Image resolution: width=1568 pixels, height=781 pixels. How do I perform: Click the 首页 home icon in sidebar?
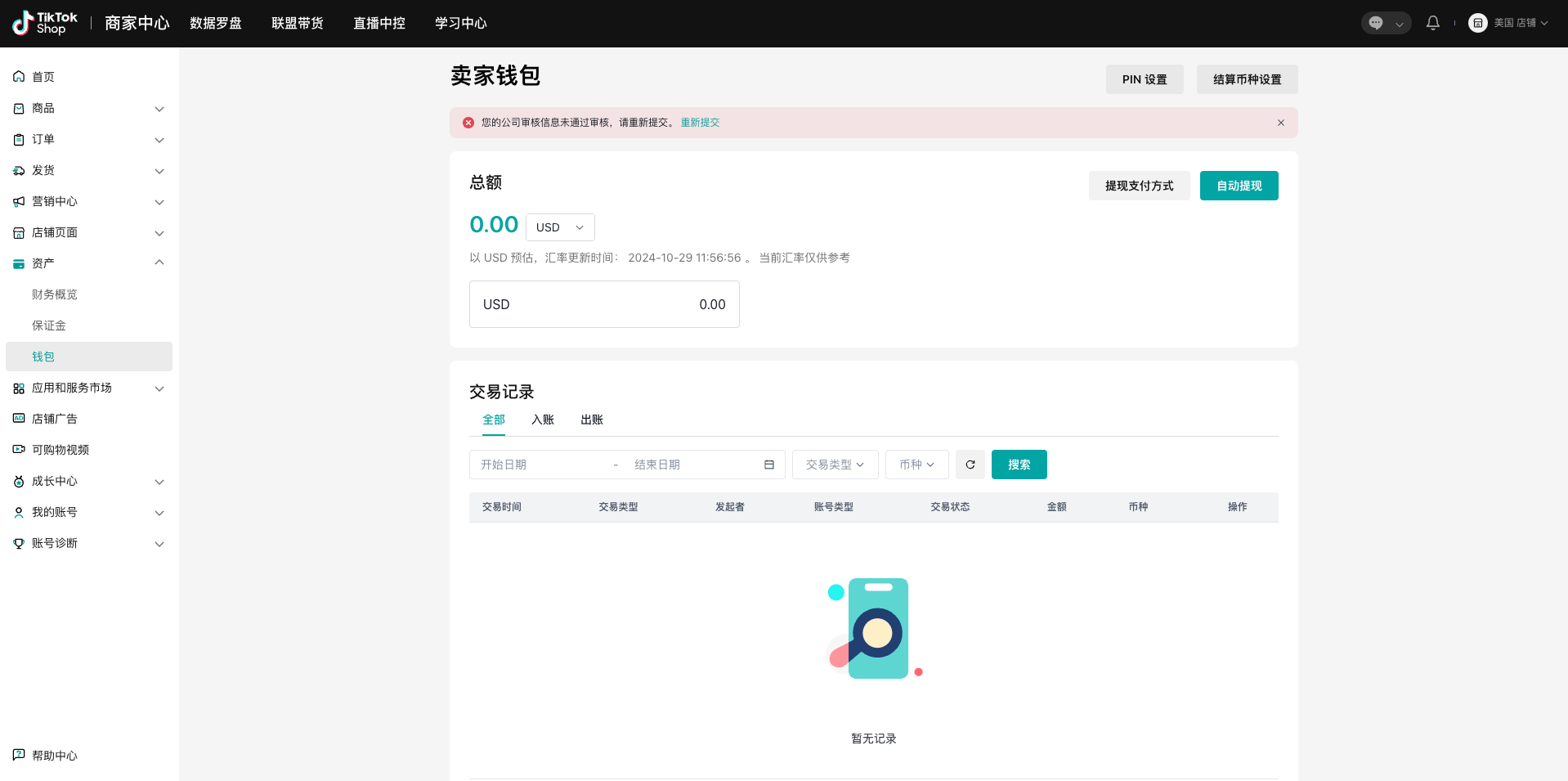[x=19, y=77]
